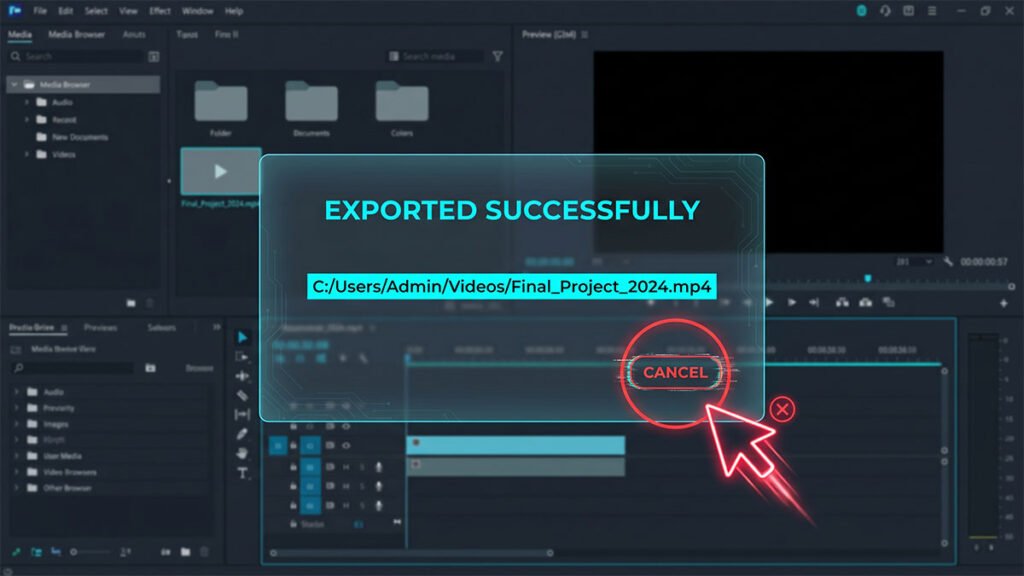
Task: Toggle lock on the track with blue clip
Action: tap(293, 445)
